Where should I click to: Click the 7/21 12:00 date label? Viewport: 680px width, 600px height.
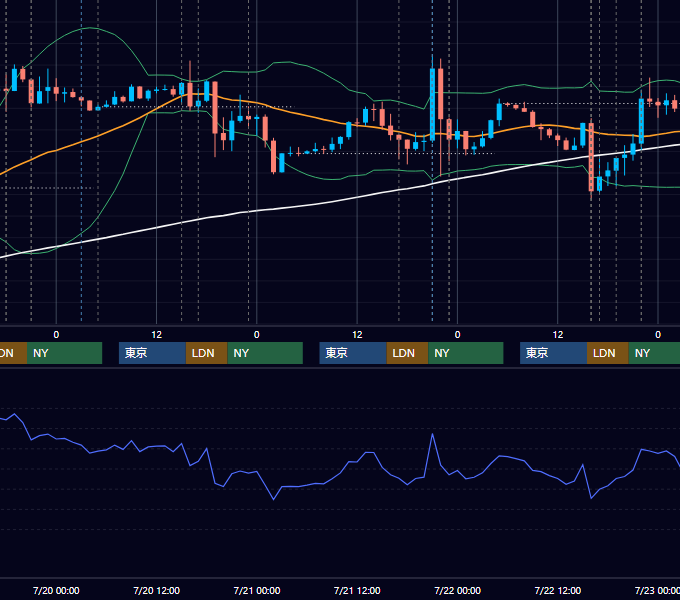coord(357,590)
